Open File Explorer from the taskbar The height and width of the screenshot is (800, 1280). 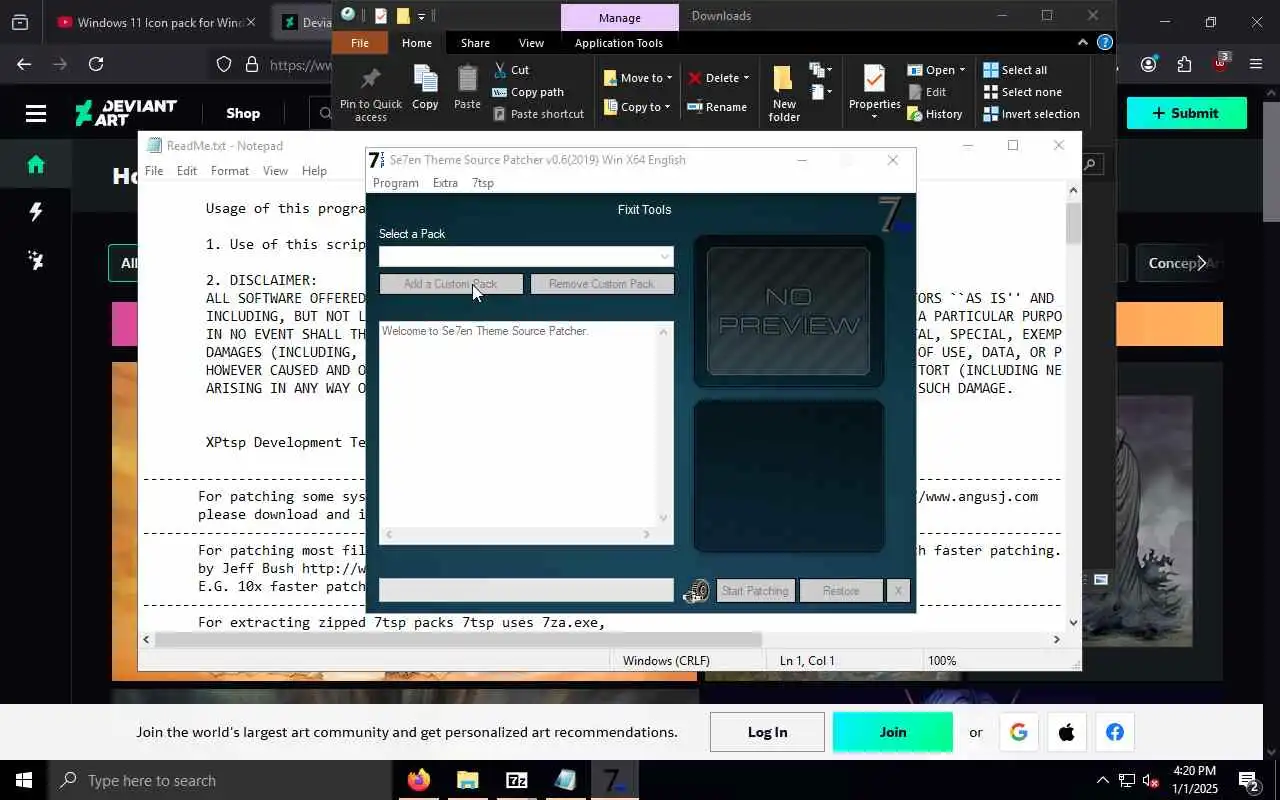point(467,780)
